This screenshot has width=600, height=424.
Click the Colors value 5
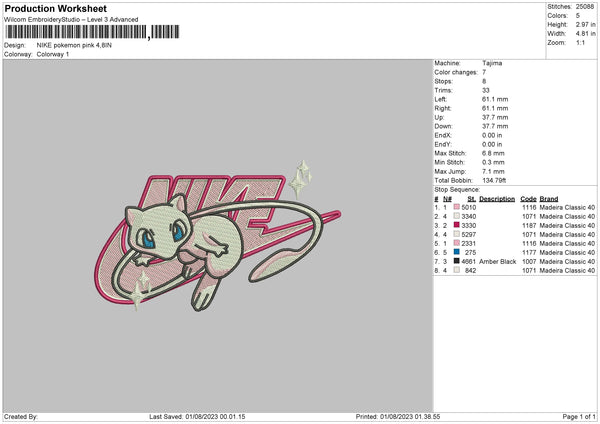[578, 16]
